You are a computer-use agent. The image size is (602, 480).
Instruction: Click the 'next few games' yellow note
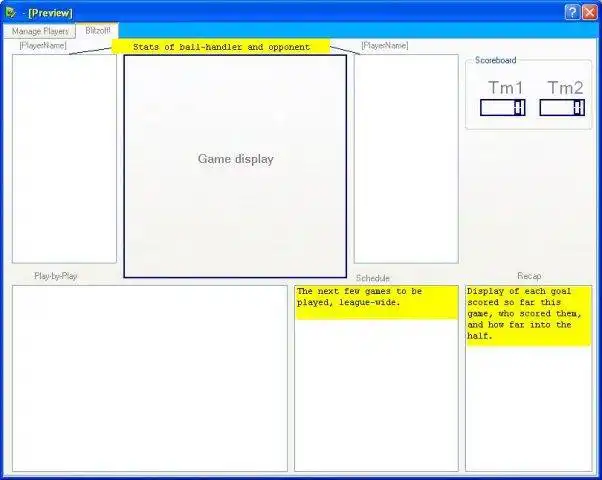(376, 302)
